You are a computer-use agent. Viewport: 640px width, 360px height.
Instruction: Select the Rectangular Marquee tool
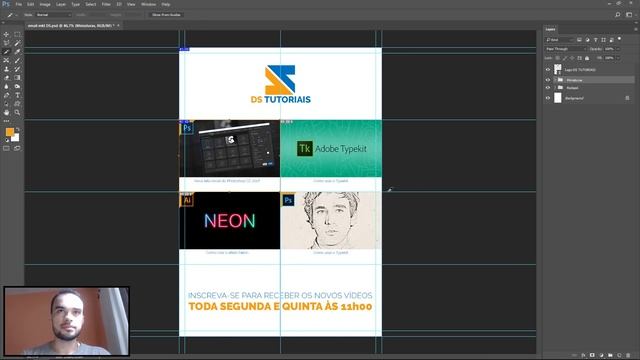point(17,34)
